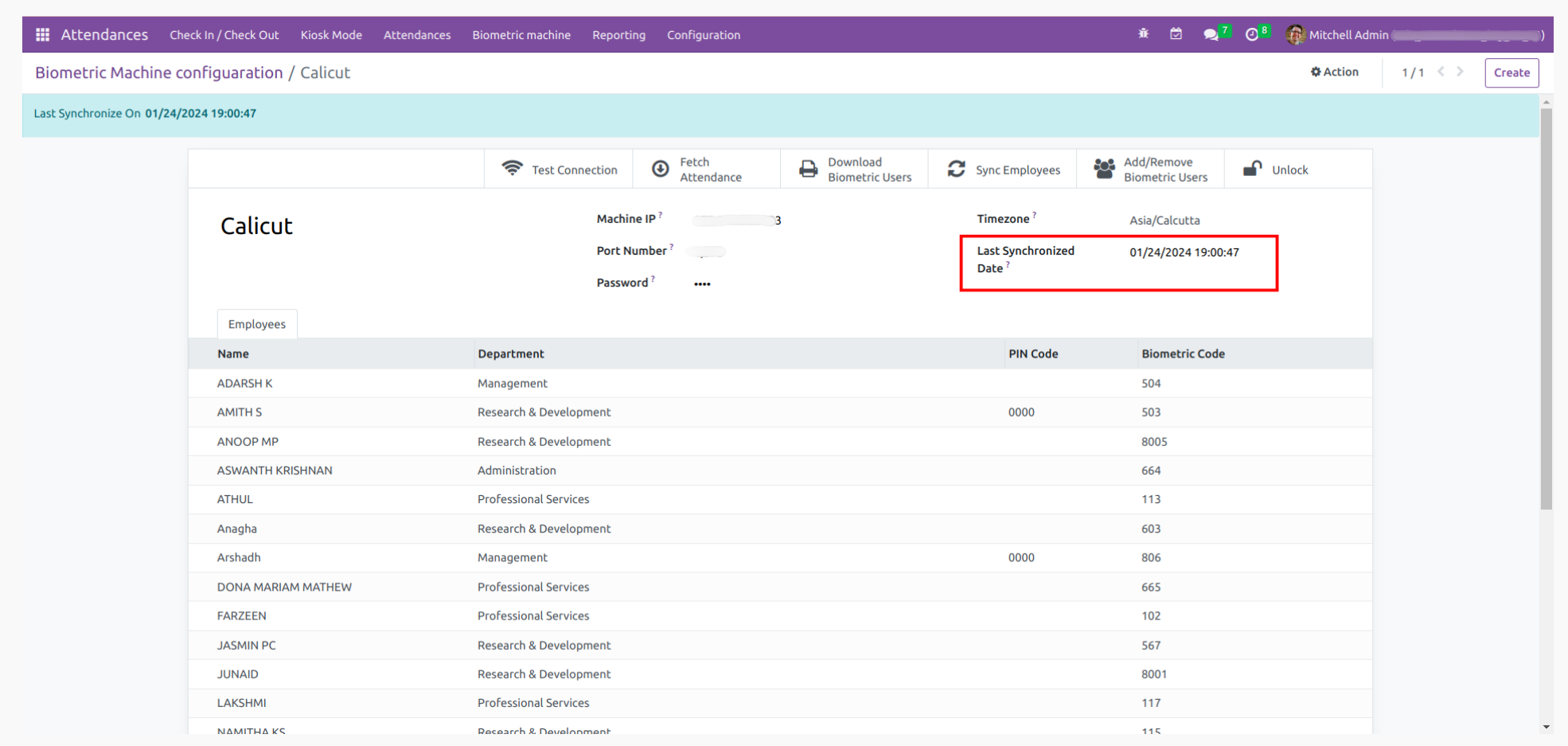Screen dimensions: 1568x746
Task: Open the apps grid icon
Action: [41, 34]
